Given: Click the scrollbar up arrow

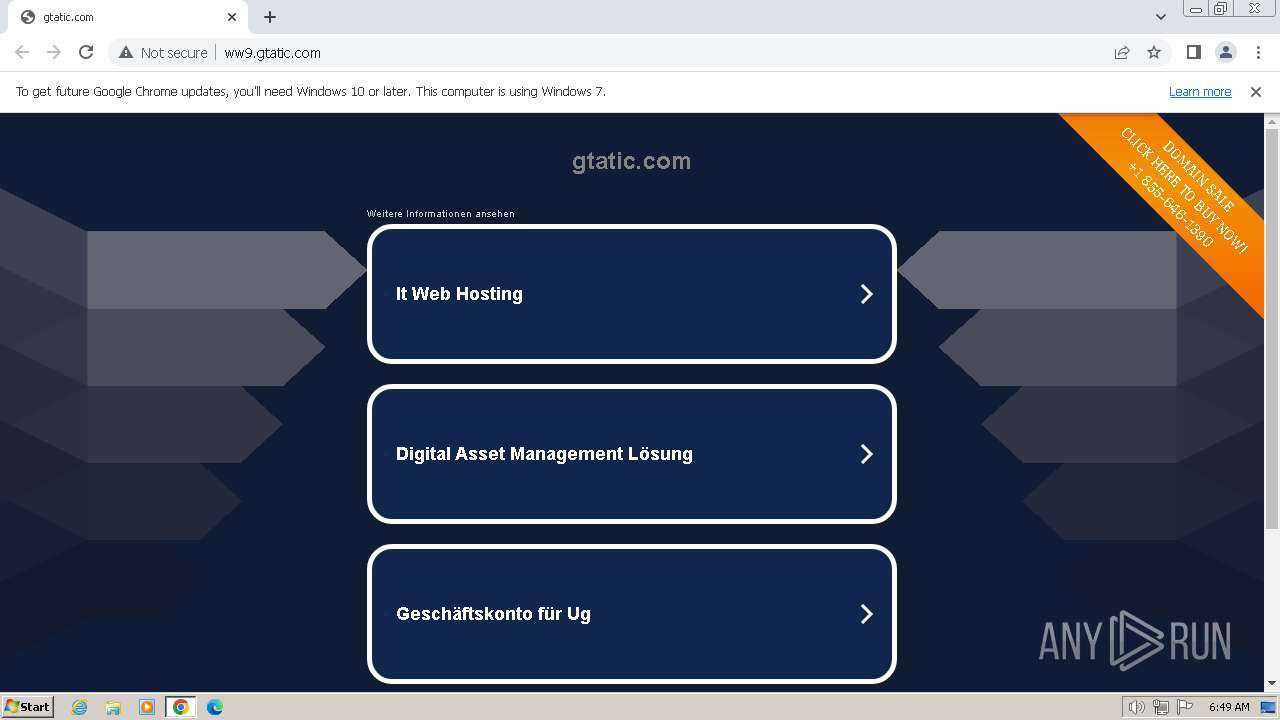Looking at the screenshot, I should (x=1272, y=121).
